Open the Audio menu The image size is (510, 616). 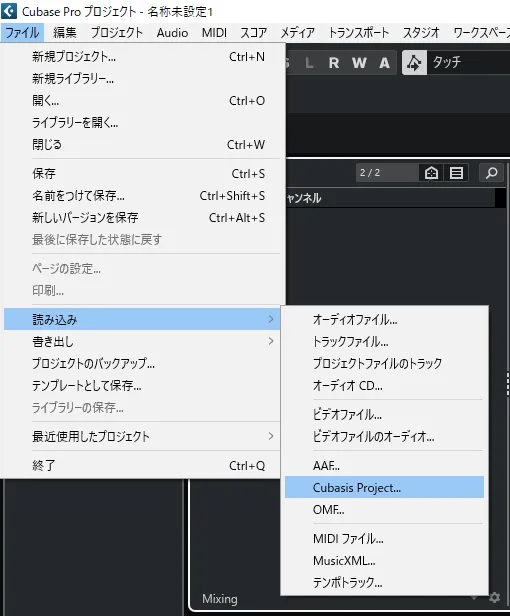(x=172, y=33)
